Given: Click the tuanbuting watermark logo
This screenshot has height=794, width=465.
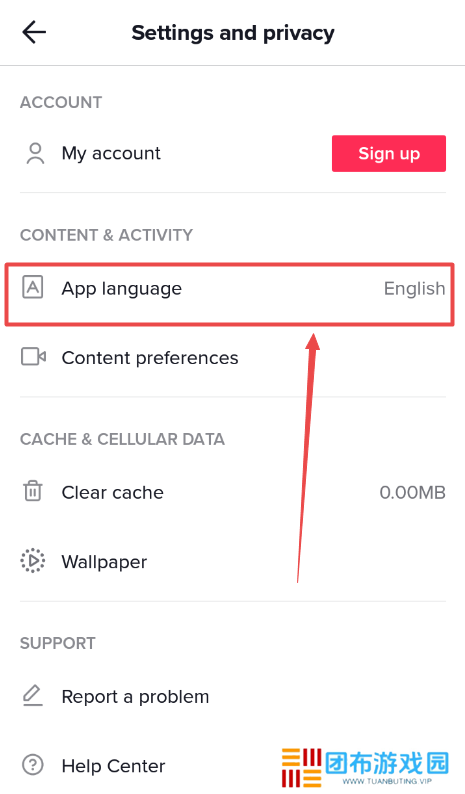Looking at the screenshot, I should coord(365,767).
